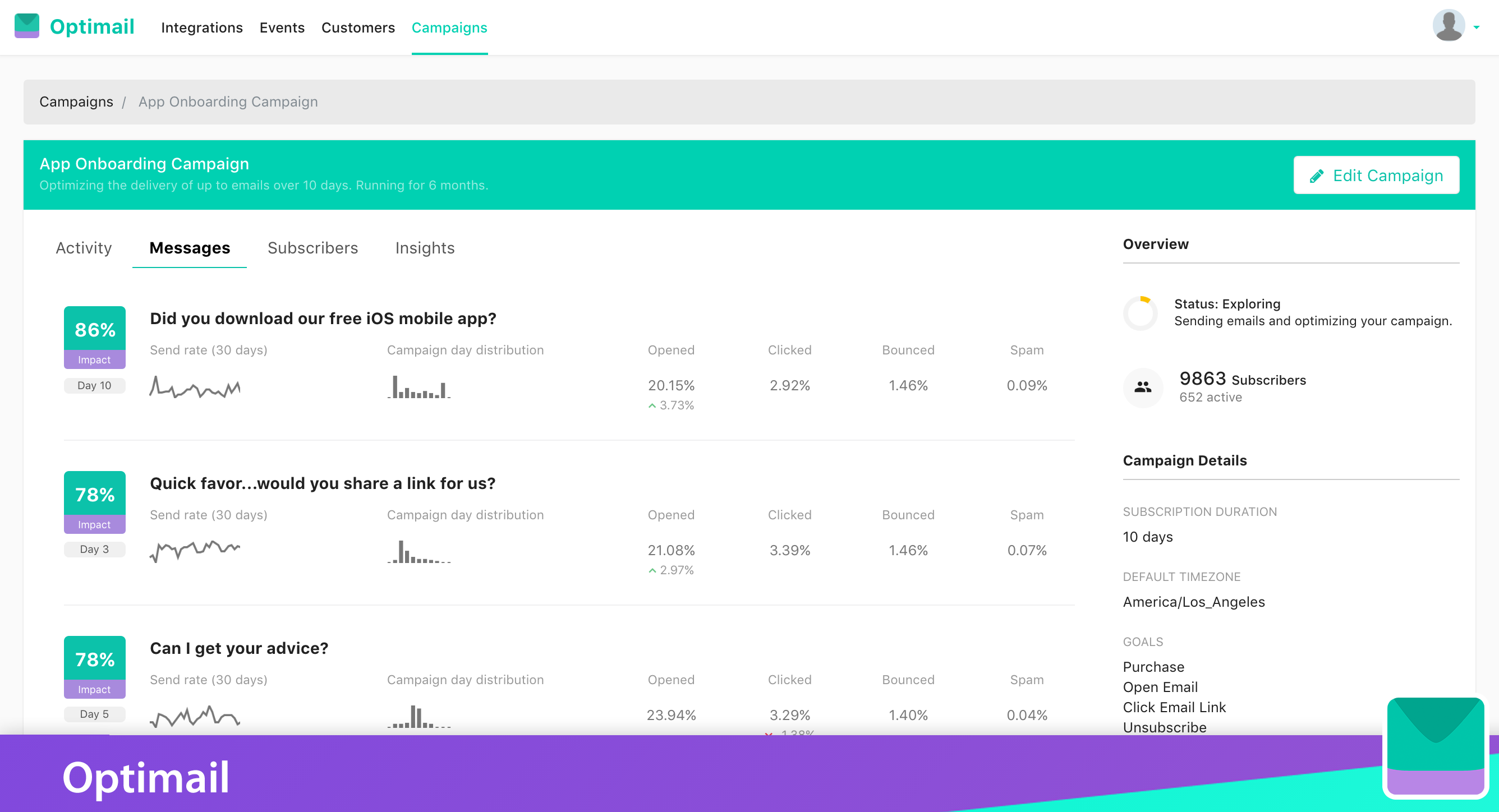
Task: Open message 'Quick favor...would you share a link for us?'
Action: (x=323, y=483)
